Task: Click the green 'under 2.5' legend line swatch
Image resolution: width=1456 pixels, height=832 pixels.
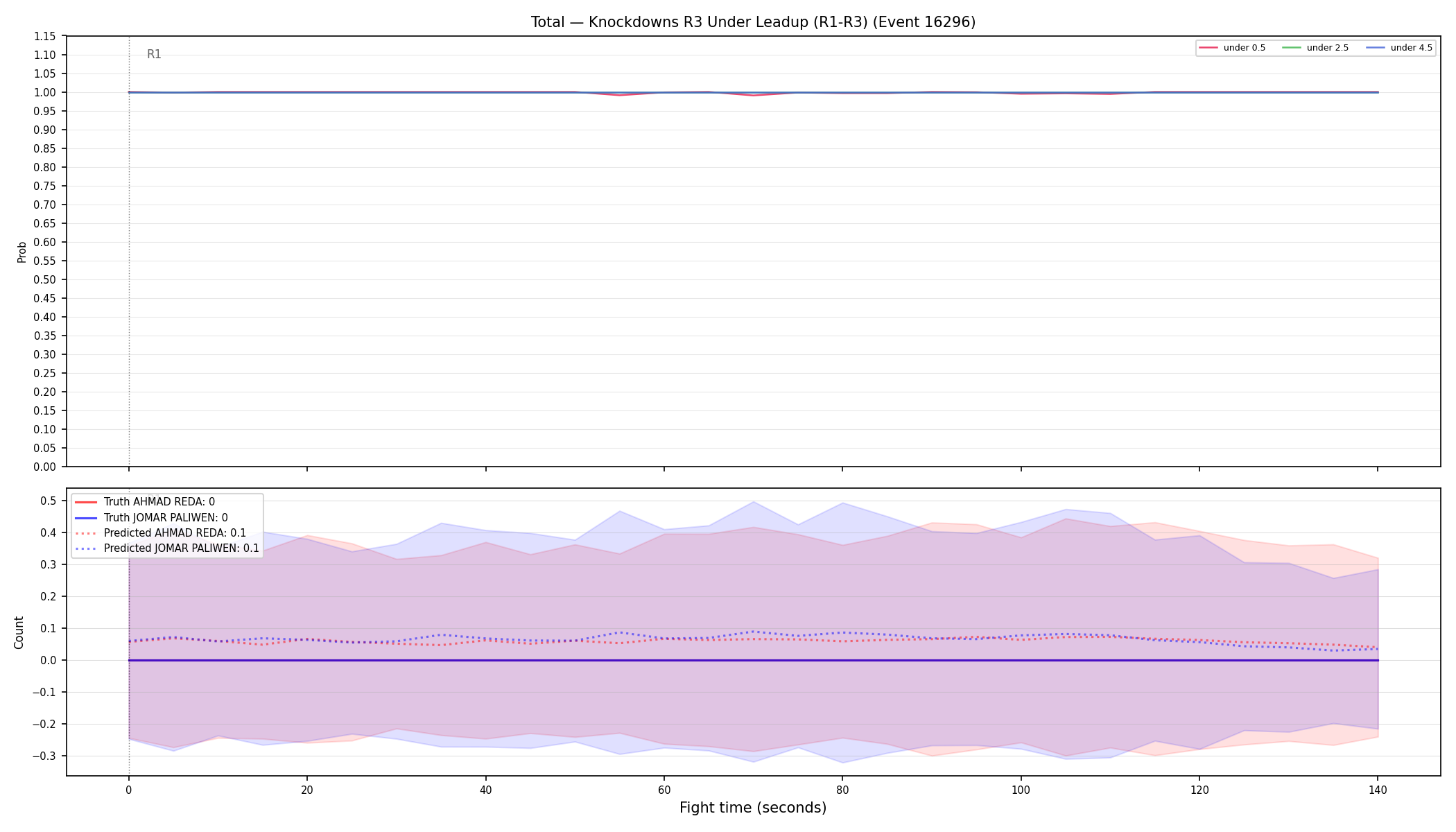Action: point(1292,48)
